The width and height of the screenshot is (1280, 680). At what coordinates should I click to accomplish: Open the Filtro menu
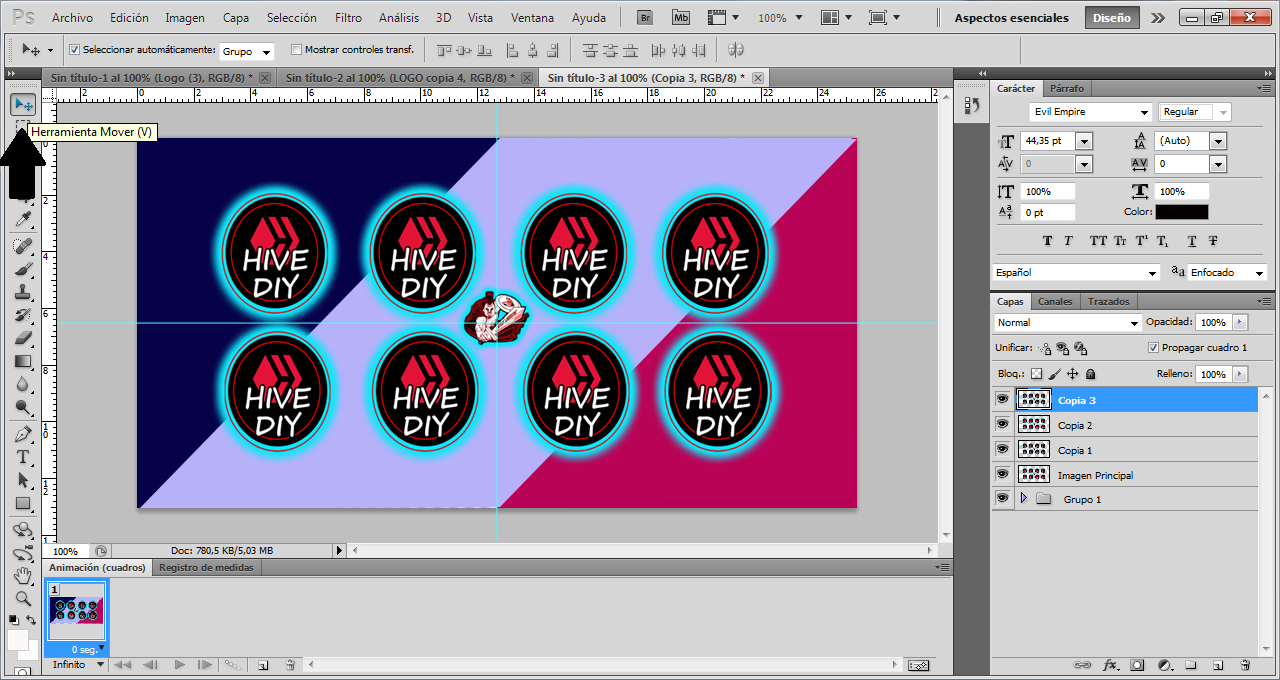coord(348,18)
